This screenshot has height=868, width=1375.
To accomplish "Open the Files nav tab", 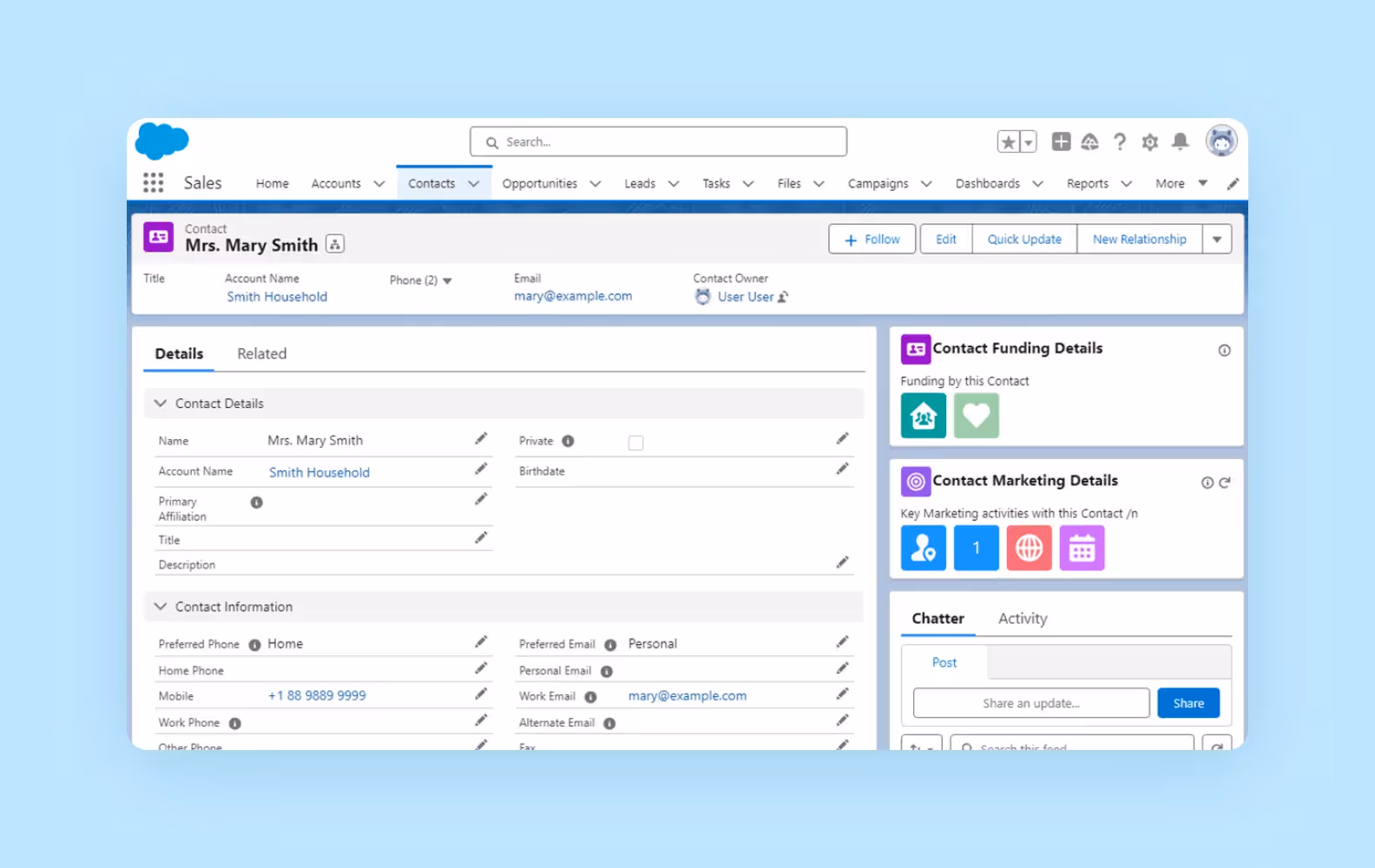I will (x=789, y=184).
